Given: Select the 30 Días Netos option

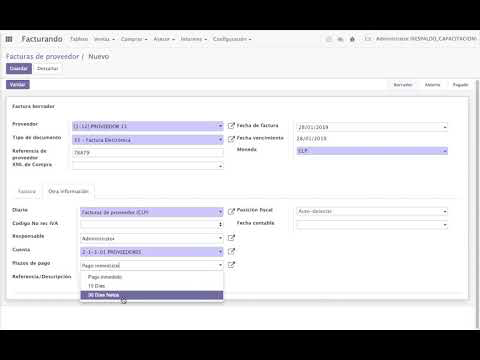Looking at the screenshot, I should tap(152, 295).
